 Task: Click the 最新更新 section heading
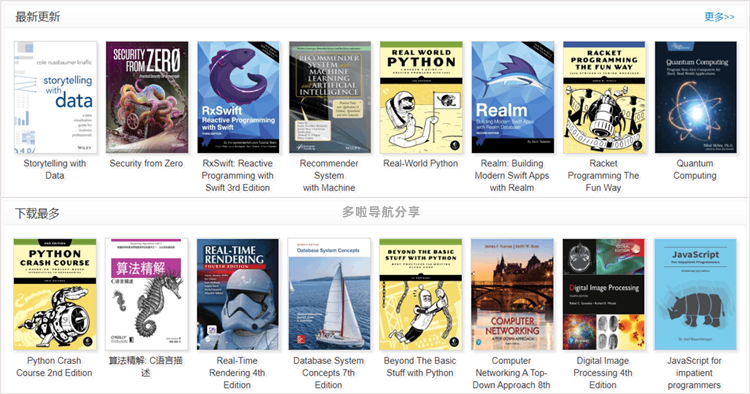37,17
